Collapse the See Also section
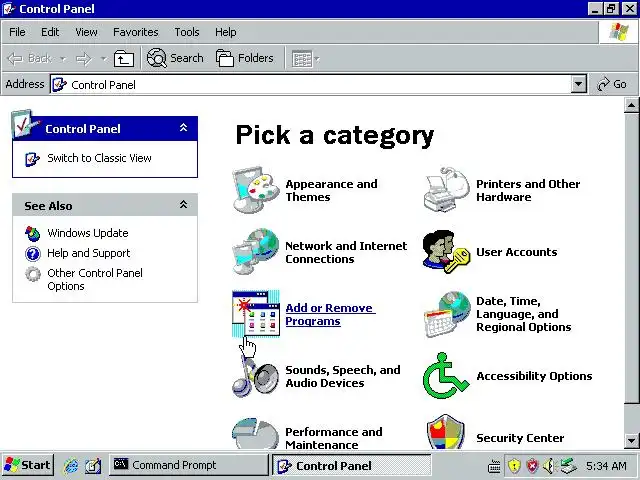Image resolution: width=640 pixels, height=480 pixels. tap(184, 204)
